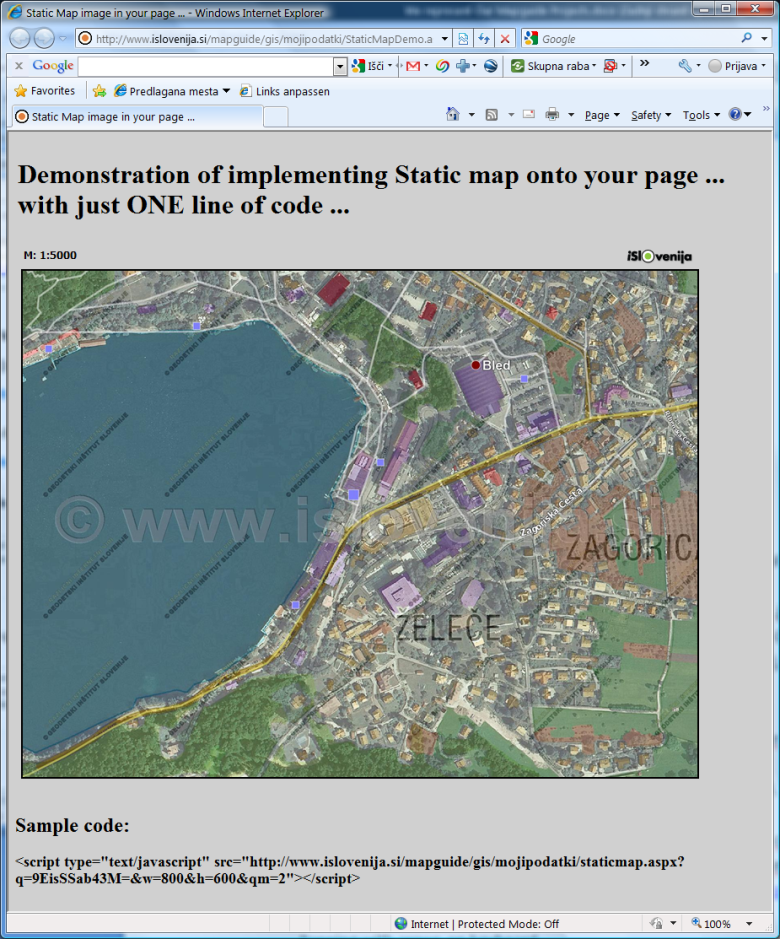Click the blue plus toolbar icon
Image resolution: width=780 pixels, height=939 pixels.
tap(463, 66)
